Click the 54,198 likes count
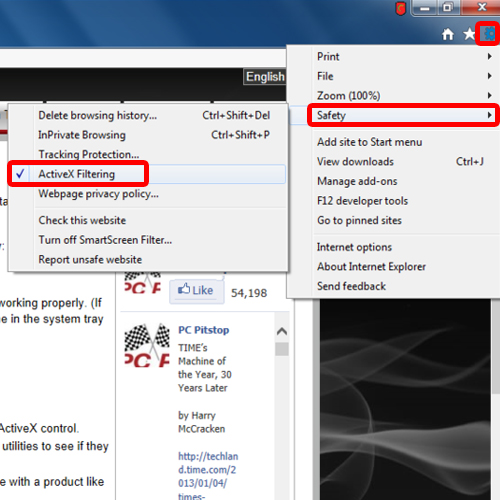Image resolution: width=500 pixels, height=500 pixels. click(249, 293)
